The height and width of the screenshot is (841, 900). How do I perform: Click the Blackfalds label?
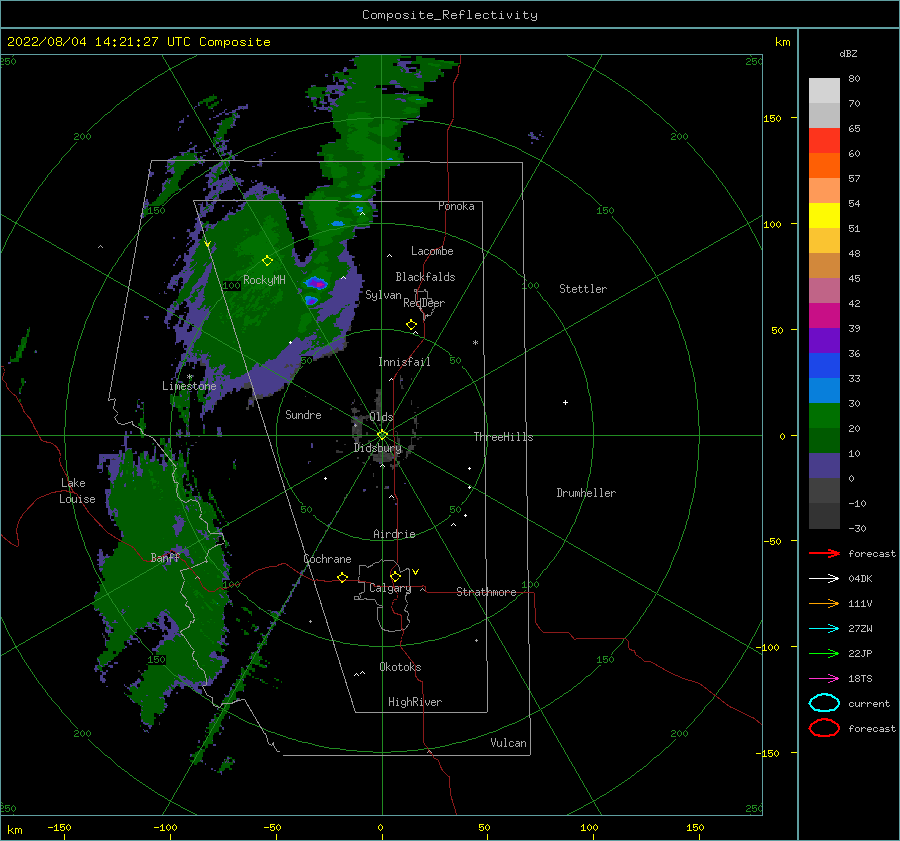click(x=425, y=277)
